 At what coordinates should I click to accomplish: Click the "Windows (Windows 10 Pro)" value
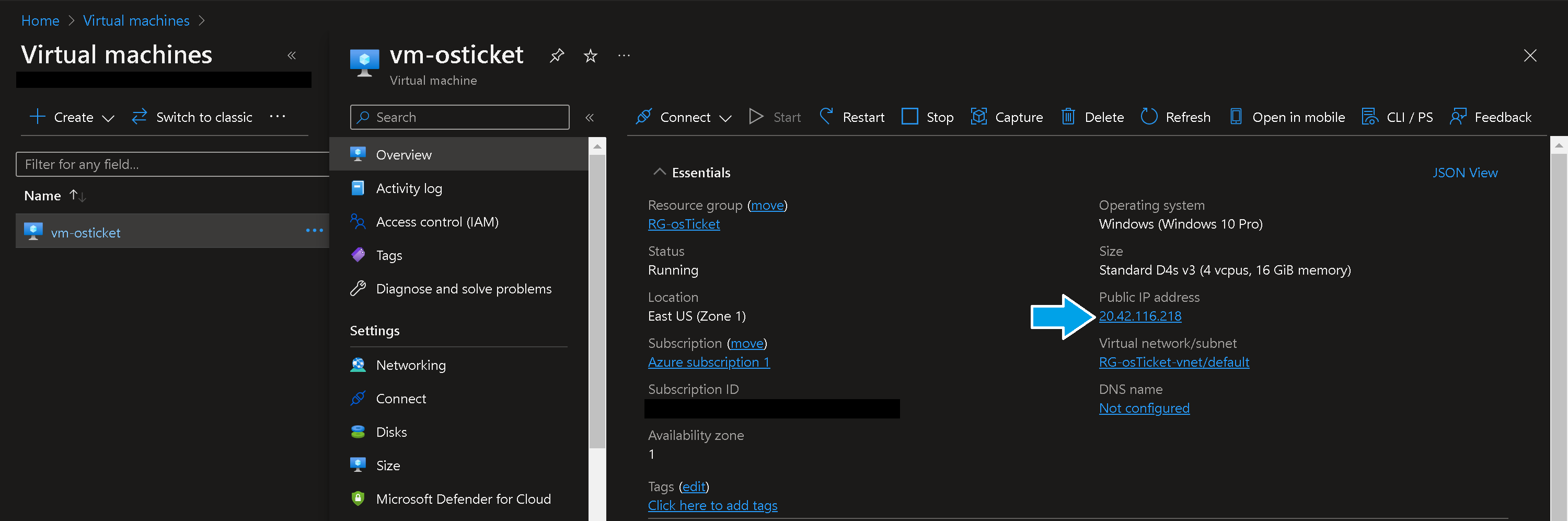click(1180, 224)
